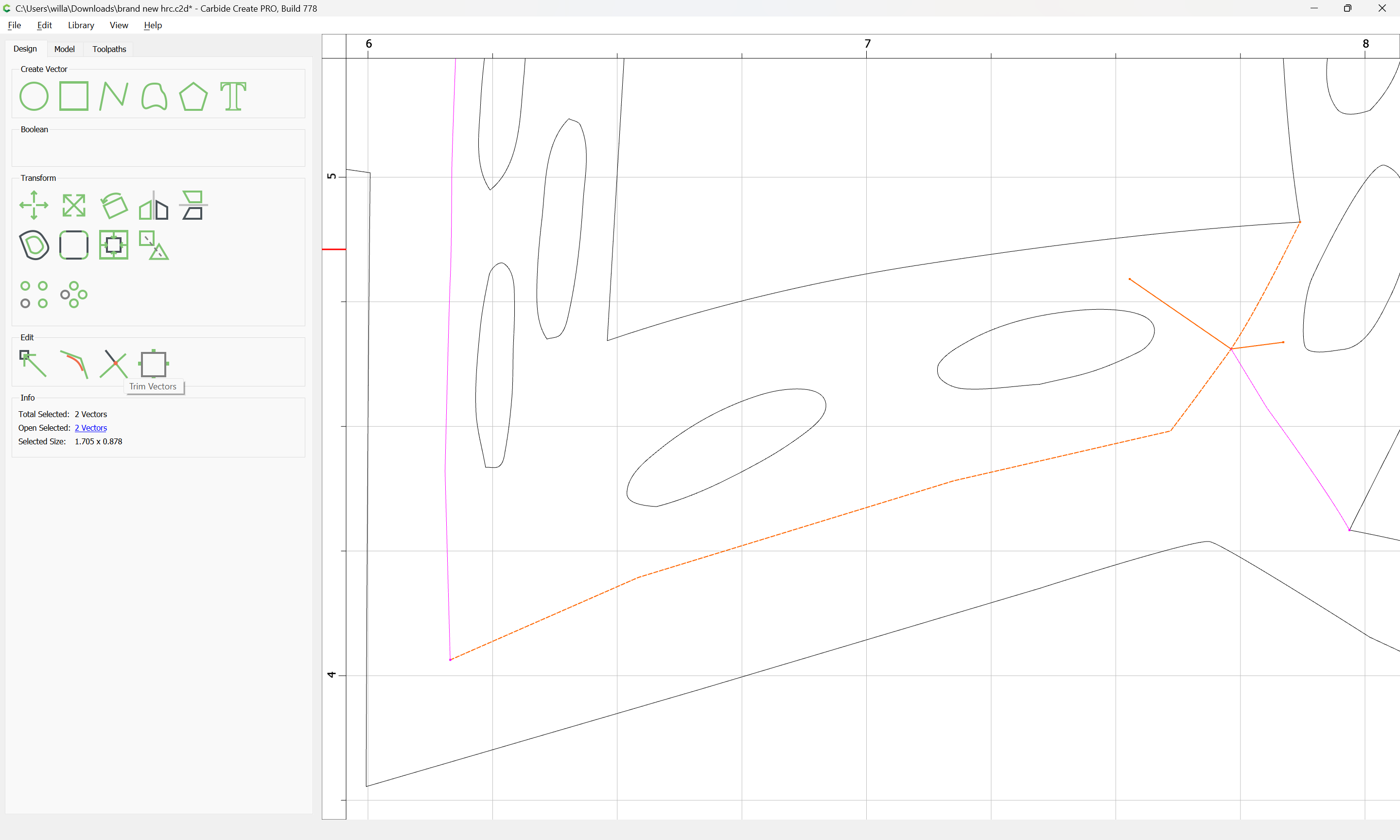The image size is (1400, 840).
Task: Open the Linear Array tool
Action: click(x=34, y=294)
